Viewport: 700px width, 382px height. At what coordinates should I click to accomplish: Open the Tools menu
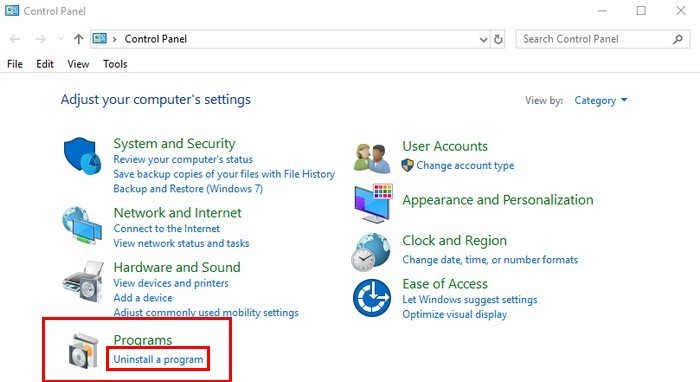(x=115, y=64)
